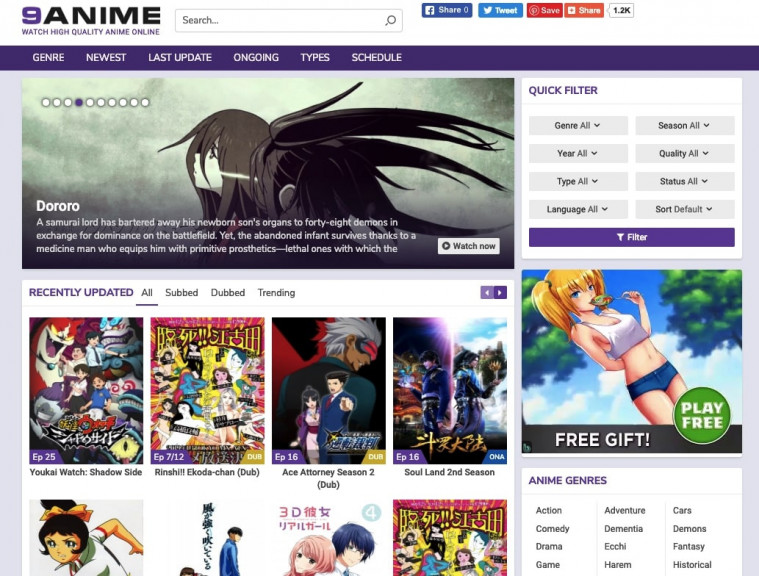Switch to the Dubbed tab

(x=228, y=293)
